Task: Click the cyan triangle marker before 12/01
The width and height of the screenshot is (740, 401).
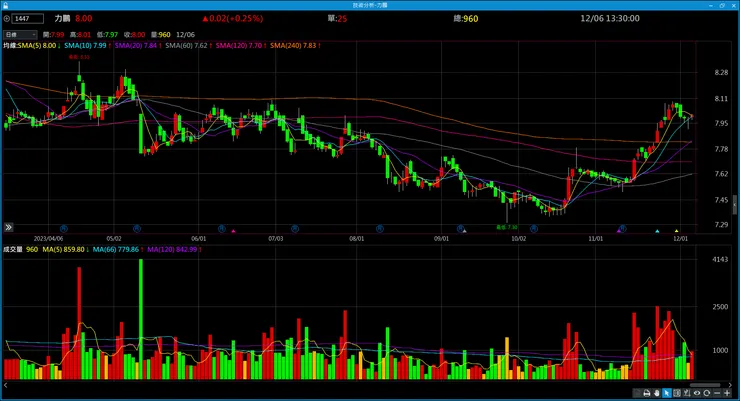Action: point(657,231)
